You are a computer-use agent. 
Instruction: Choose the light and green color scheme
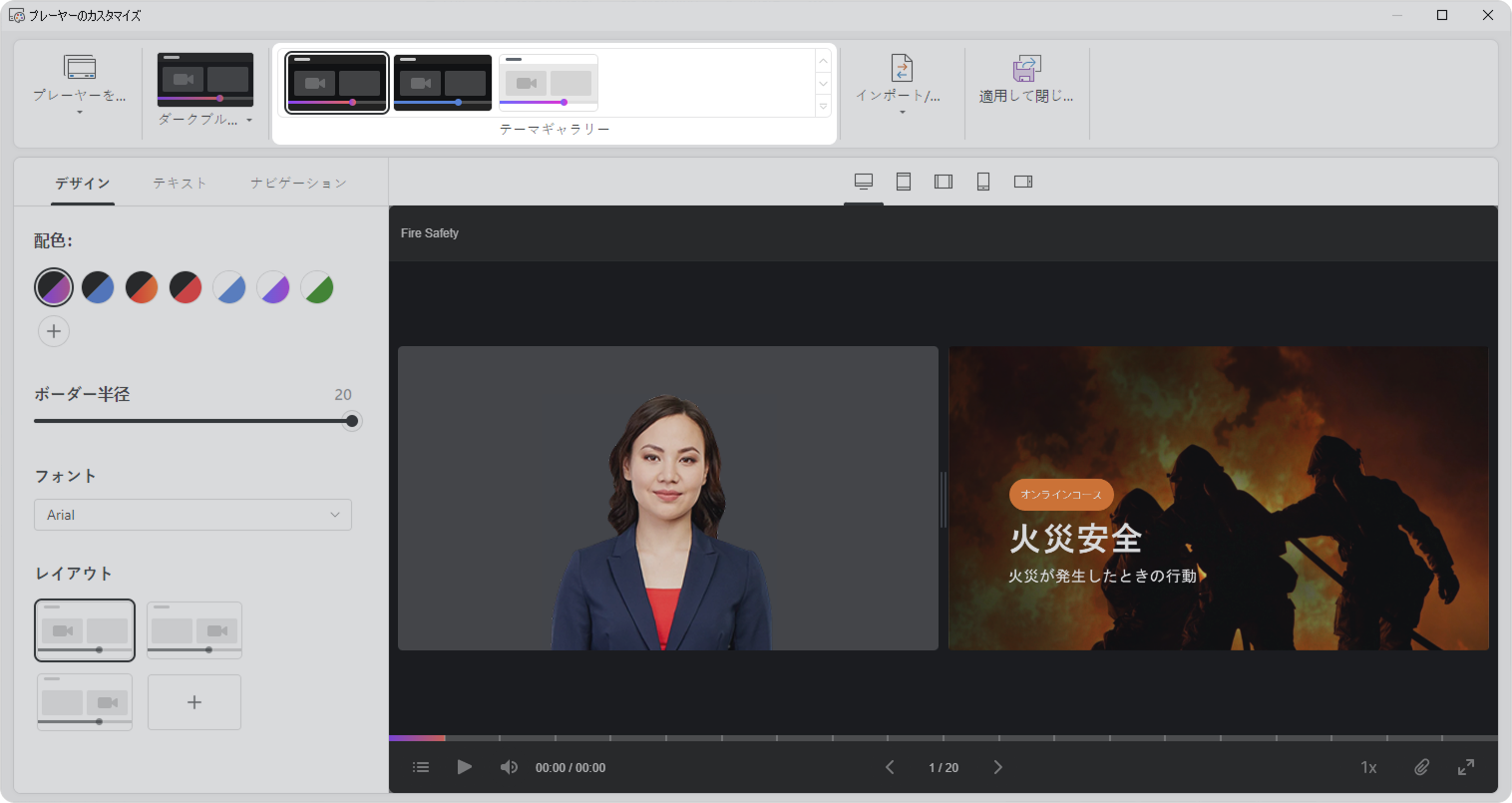click(317, 287)
